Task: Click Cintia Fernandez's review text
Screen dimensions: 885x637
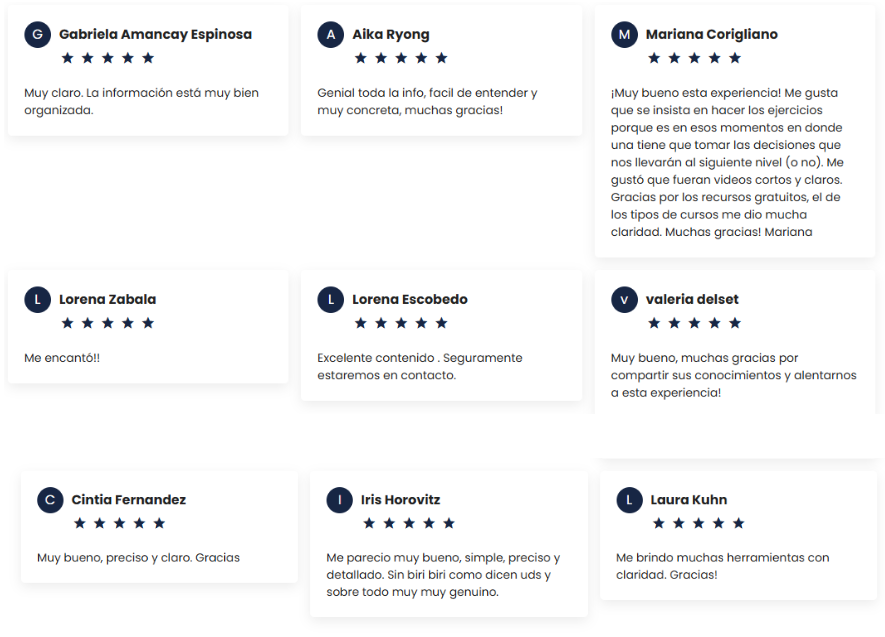Action: point(138,558)
